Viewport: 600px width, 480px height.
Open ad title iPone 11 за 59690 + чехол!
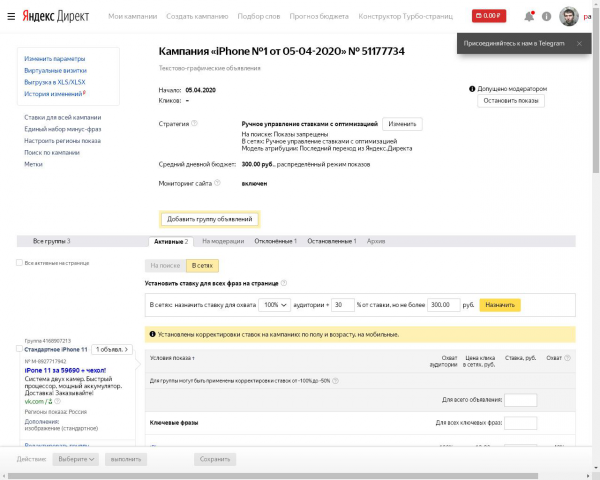[x=65, y=370]
